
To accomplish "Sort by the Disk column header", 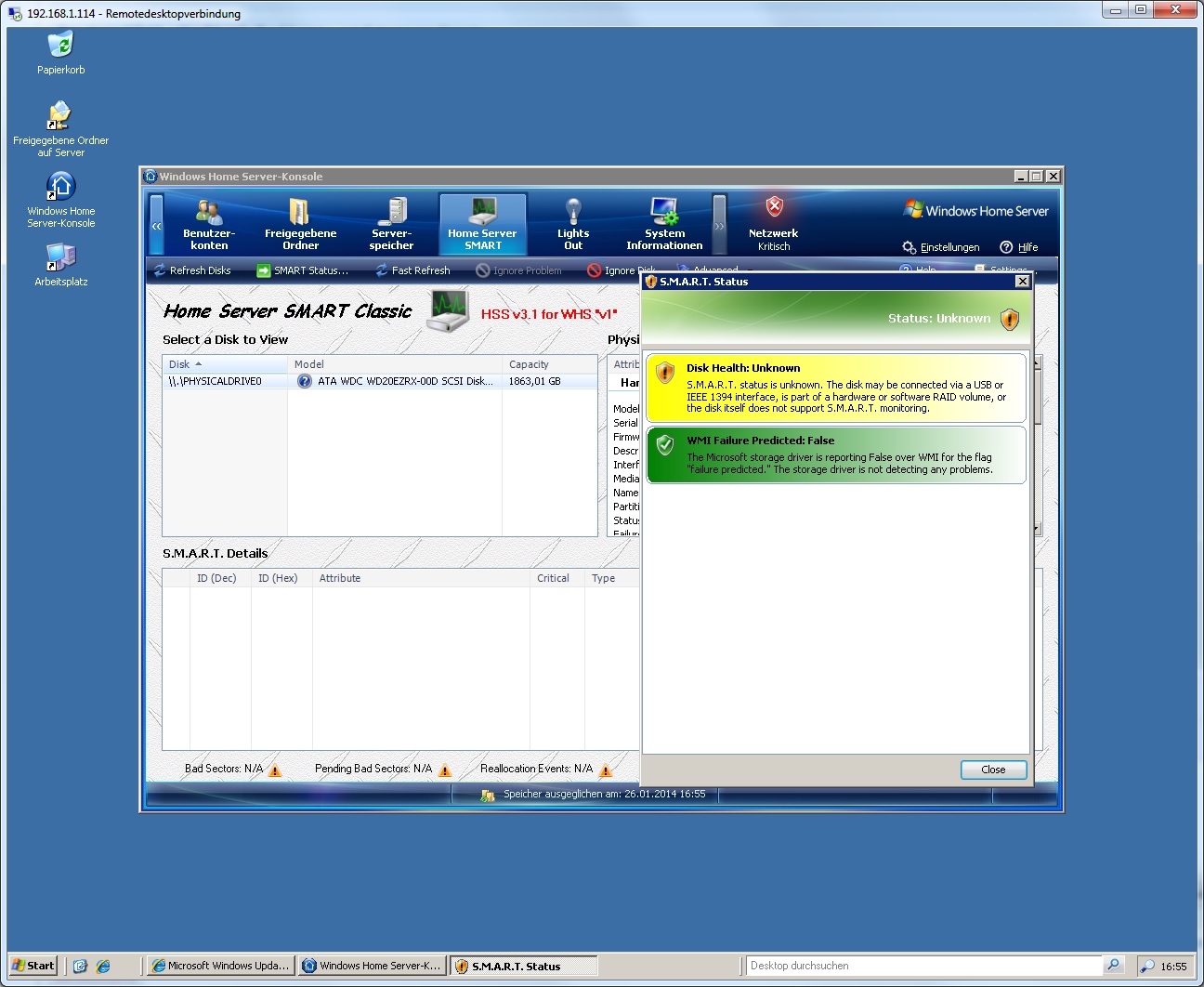I will 225,364.
